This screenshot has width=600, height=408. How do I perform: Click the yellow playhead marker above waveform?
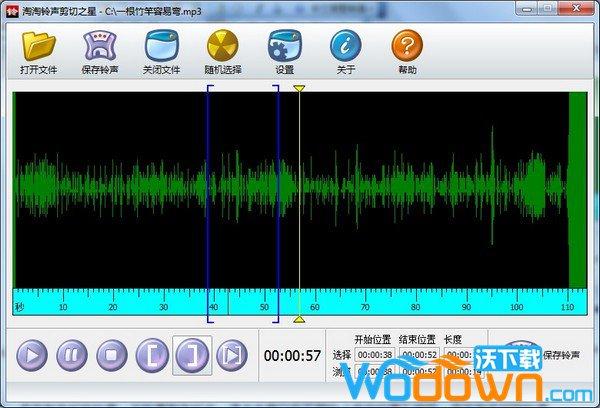click(299, 88)
